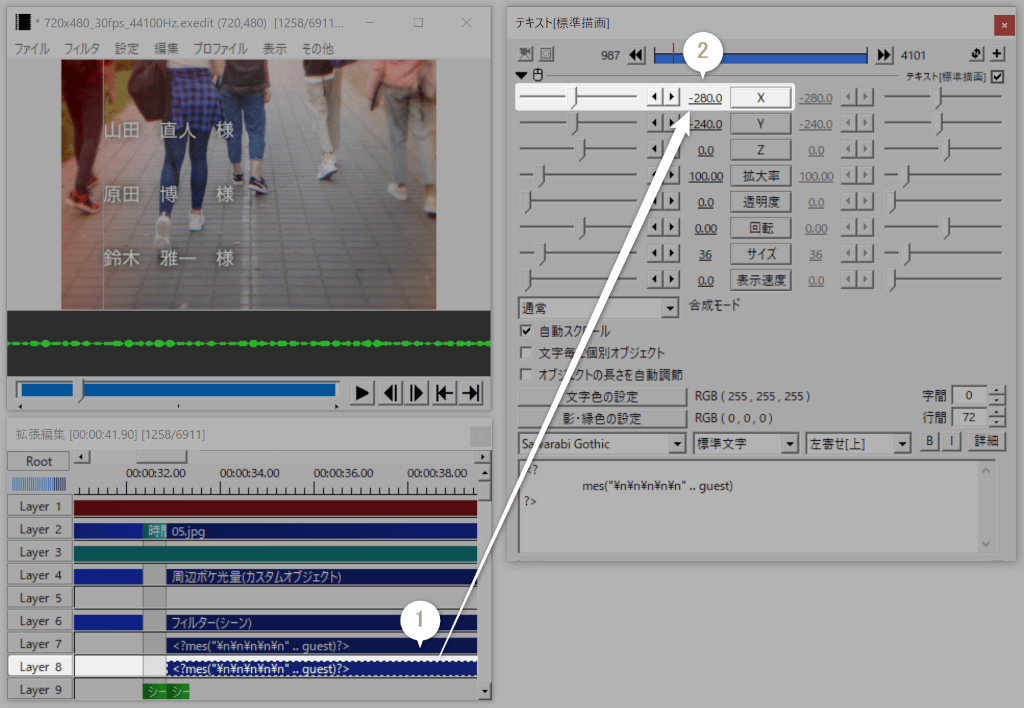
Task: Uncheck the 自動スクロール checkbox
Action: coord(527,331)
